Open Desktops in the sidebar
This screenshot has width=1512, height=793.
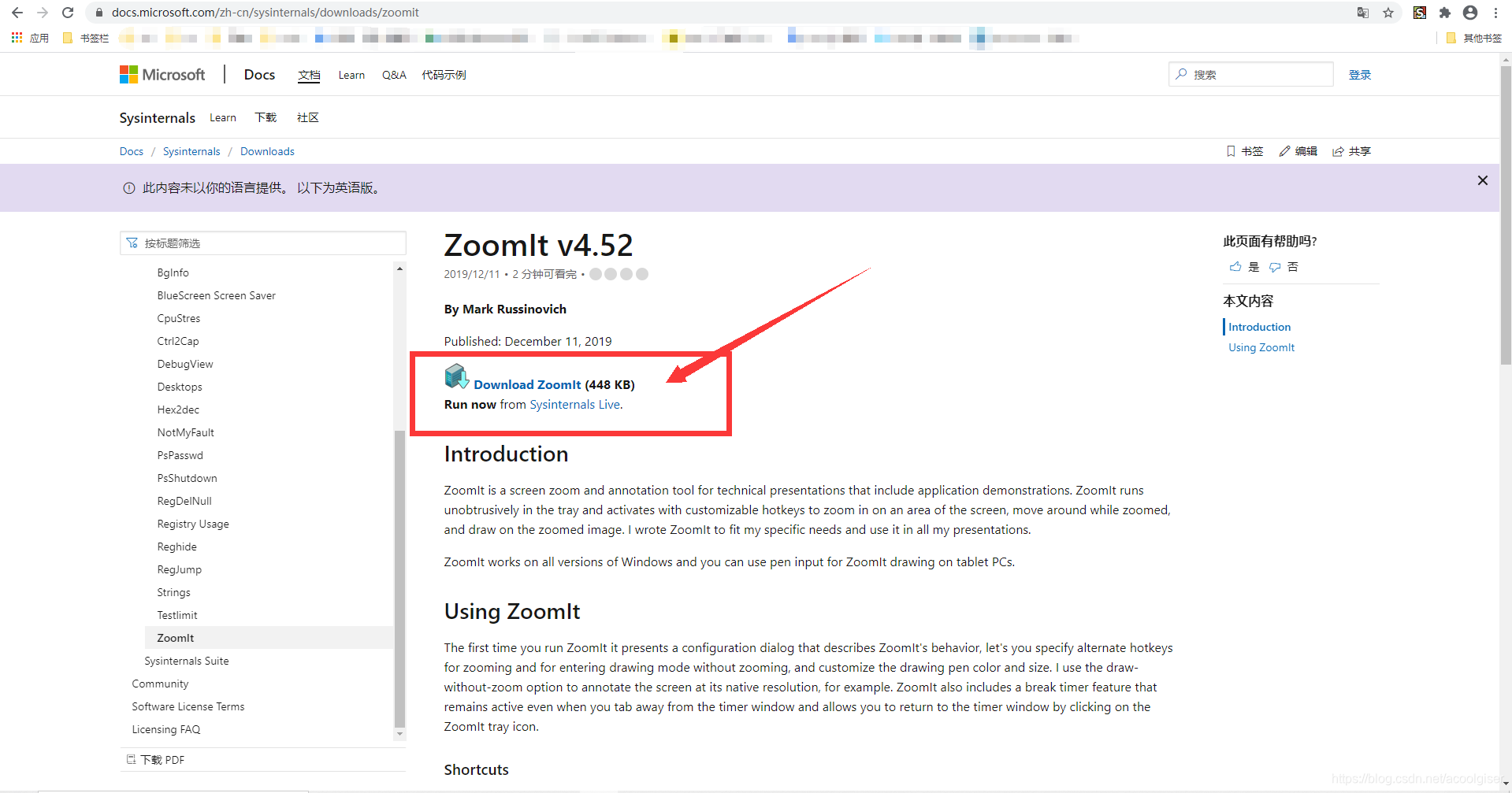[179, 387]
